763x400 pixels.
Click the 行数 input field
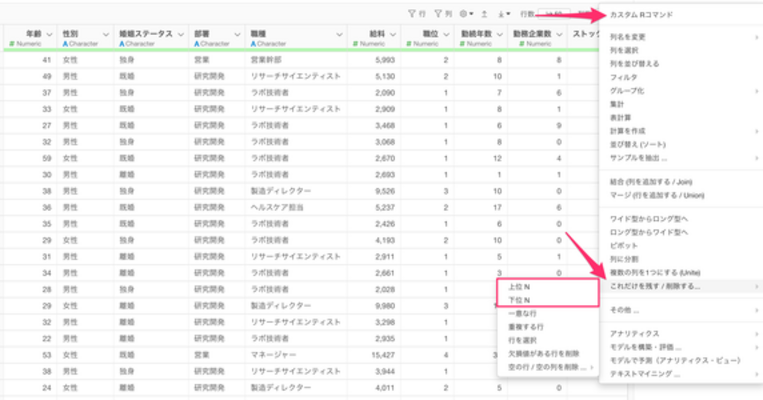click(x=561, y=14)
